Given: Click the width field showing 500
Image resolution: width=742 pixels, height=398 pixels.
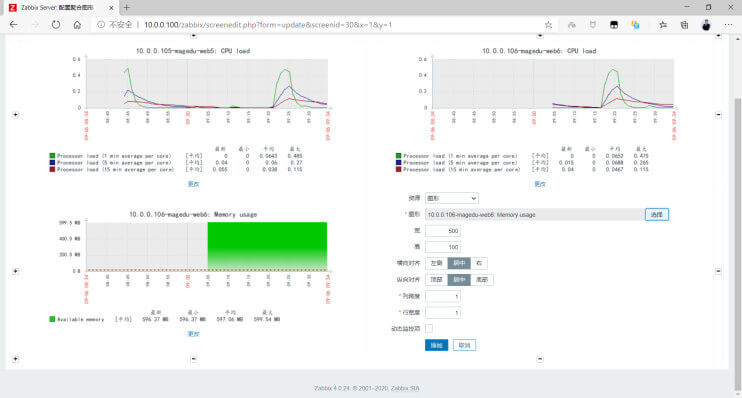Looking at the screenshot, I should pos(443,231).
